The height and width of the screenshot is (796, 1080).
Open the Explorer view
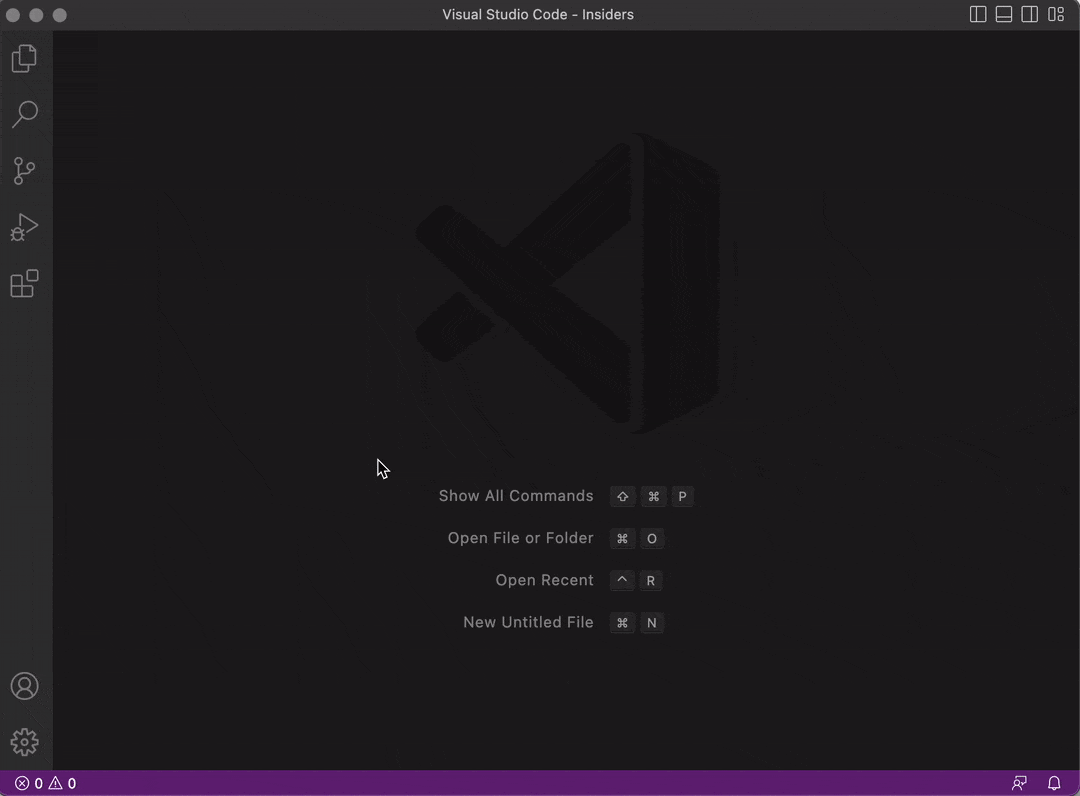[x=24, y=58]
